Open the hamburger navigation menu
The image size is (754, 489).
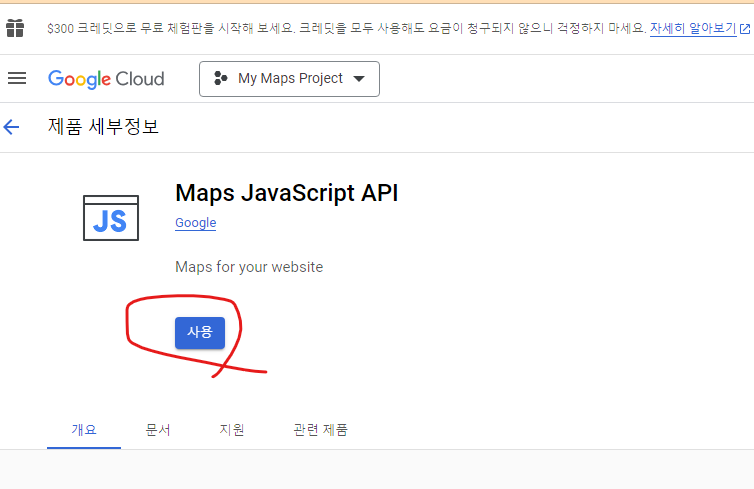point(17,78)
